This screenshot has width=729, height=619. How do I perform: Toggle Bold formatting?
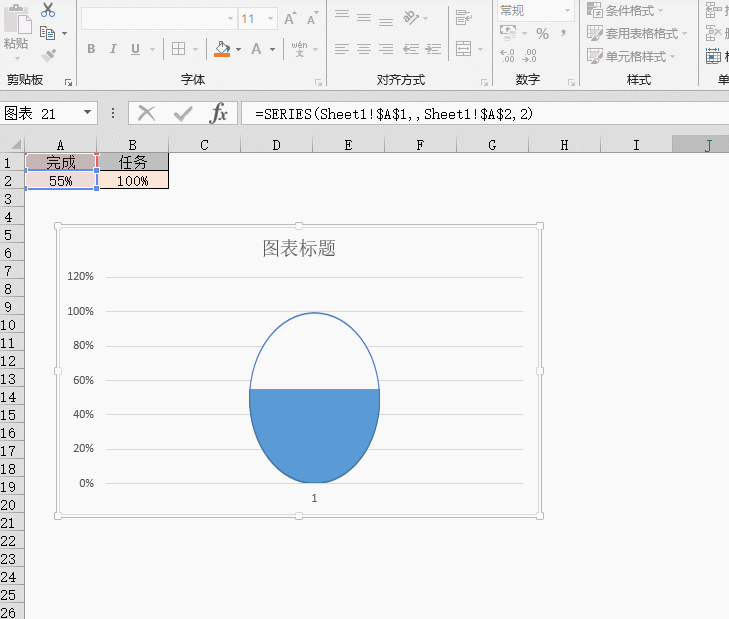coord(91,49)
